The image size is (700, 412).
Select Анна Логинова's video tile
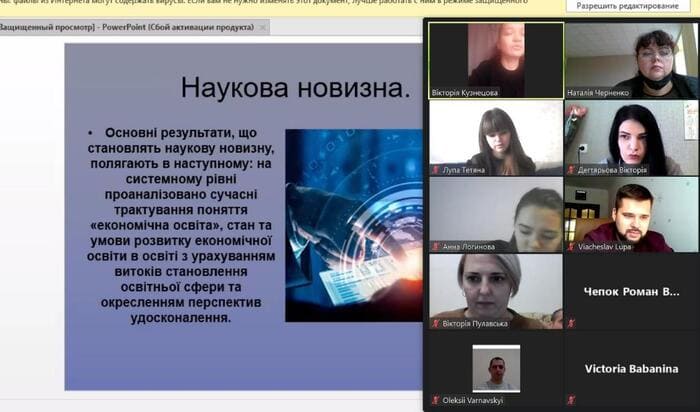click(x=496, y=215)
